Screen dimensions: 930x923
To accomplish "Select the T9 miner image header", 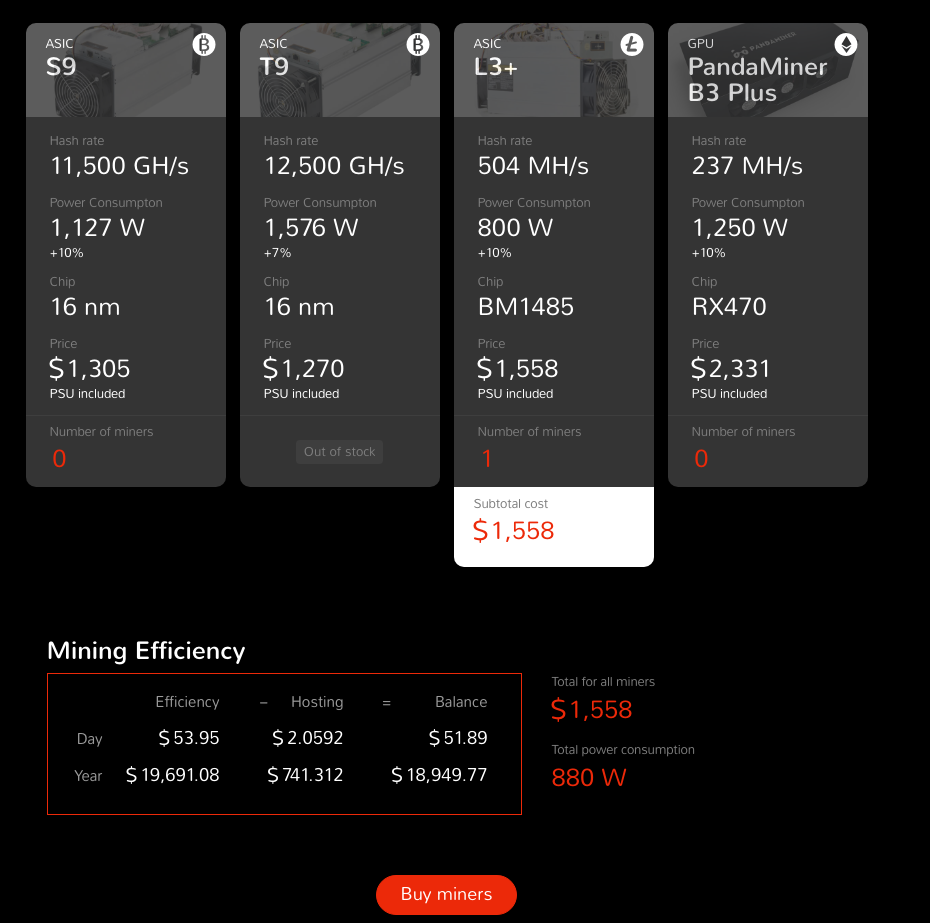I will point(340,72).
